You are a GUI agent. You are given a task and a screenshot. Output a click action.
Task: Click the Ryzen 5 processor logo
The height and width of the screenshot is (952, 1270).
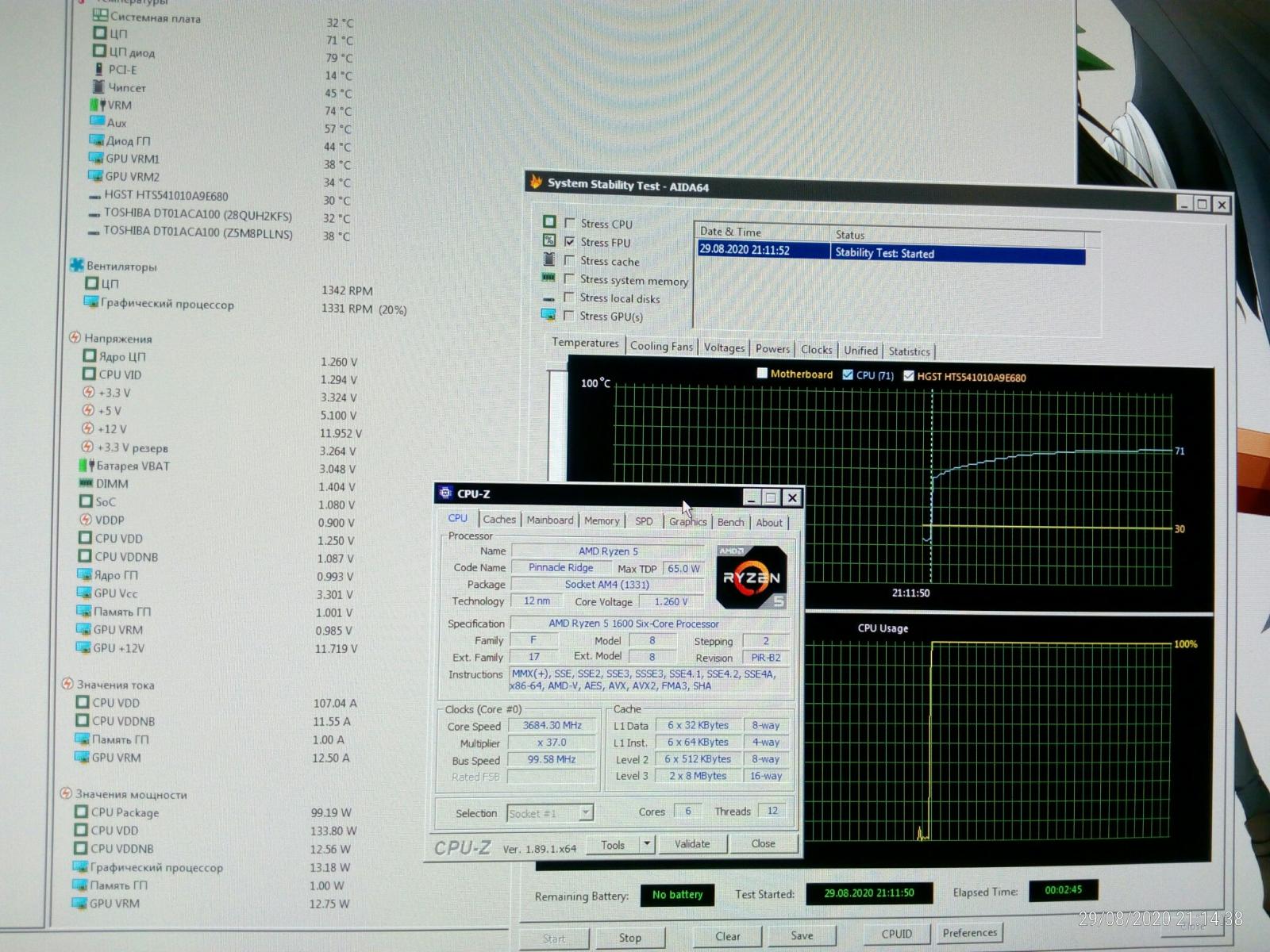pyautogui.click(x=751, y=577)
